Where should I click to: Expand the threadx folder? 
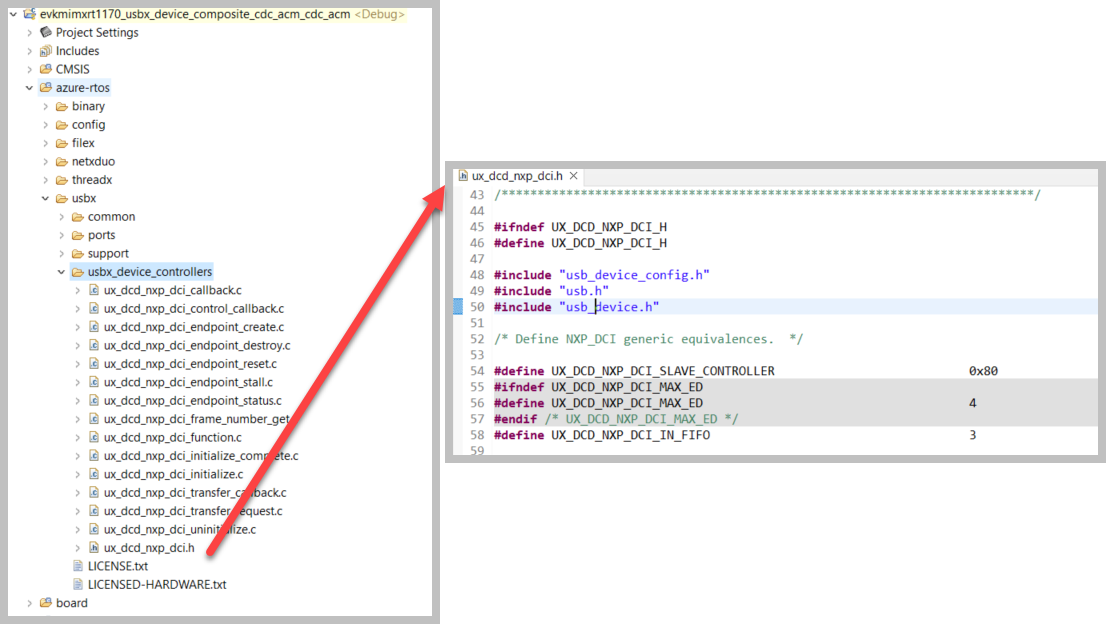coord(44,179)
